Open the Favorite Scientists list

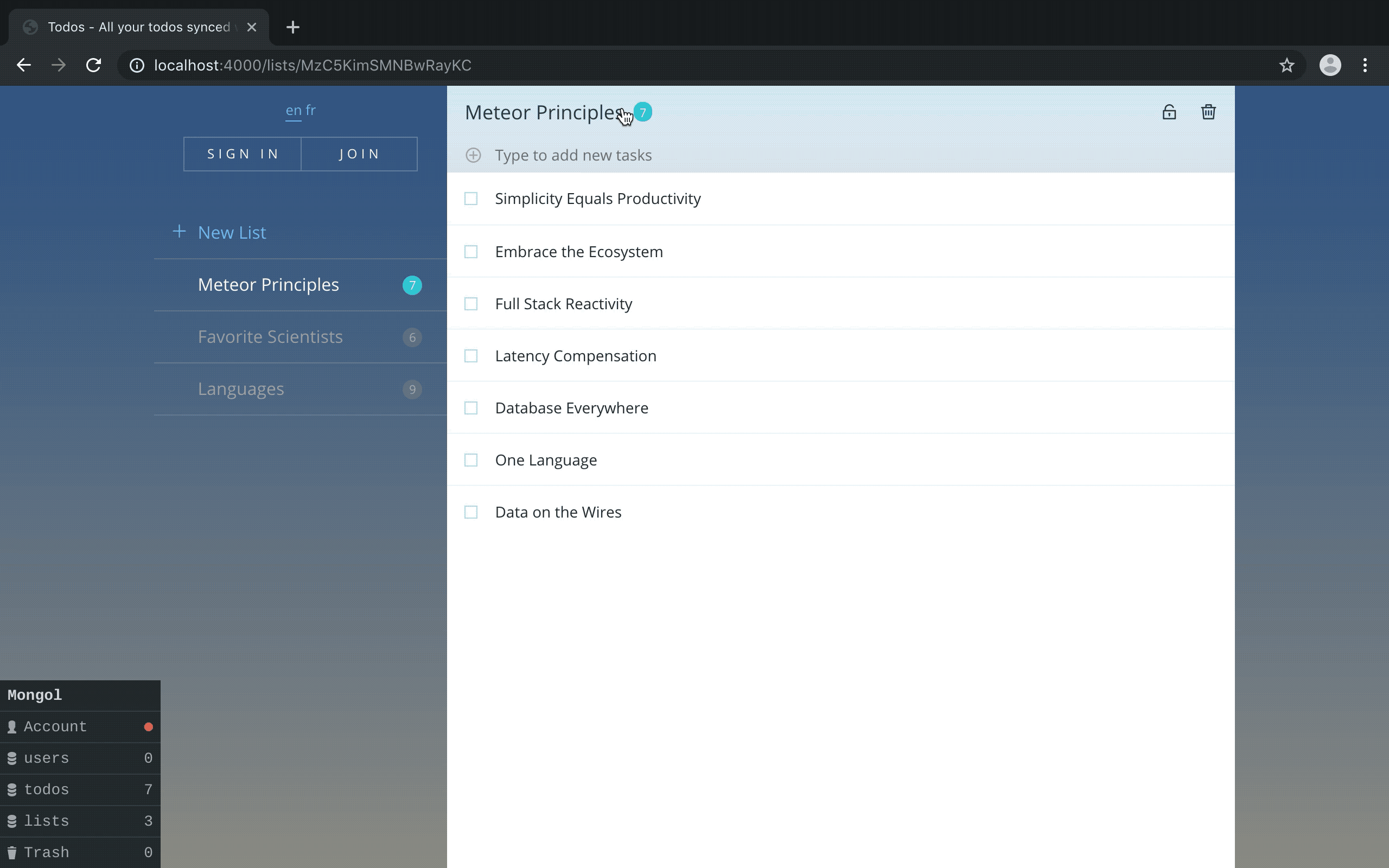click(270, 337)
